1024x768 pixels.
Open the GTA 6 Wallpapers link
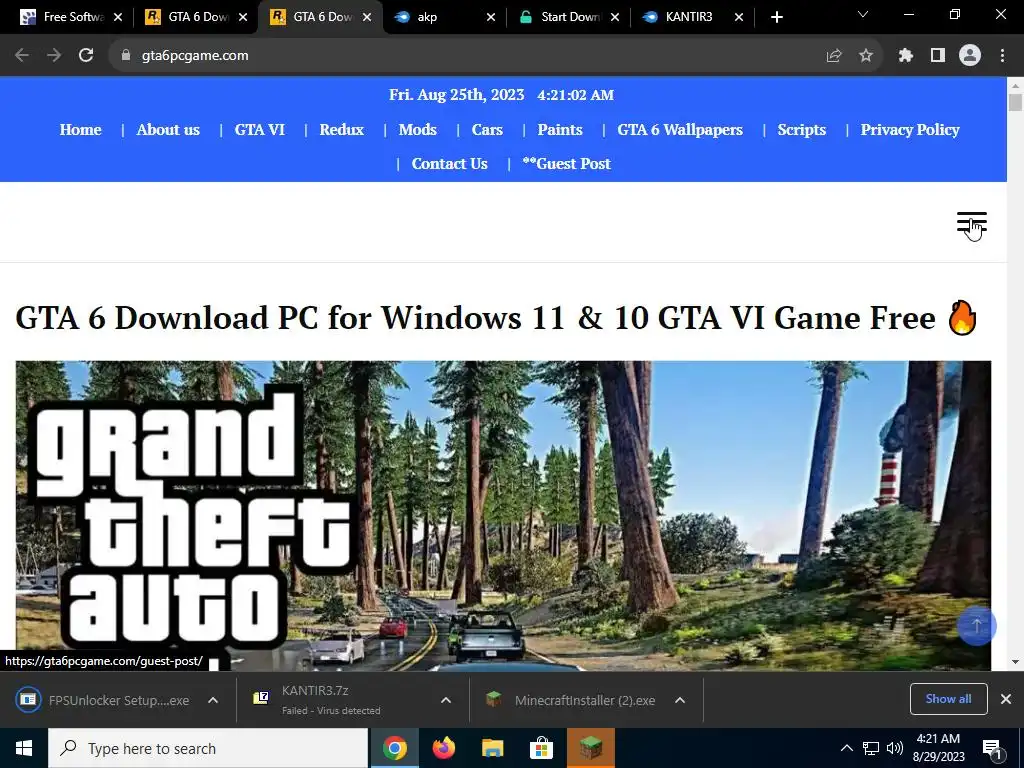(680, 129)
